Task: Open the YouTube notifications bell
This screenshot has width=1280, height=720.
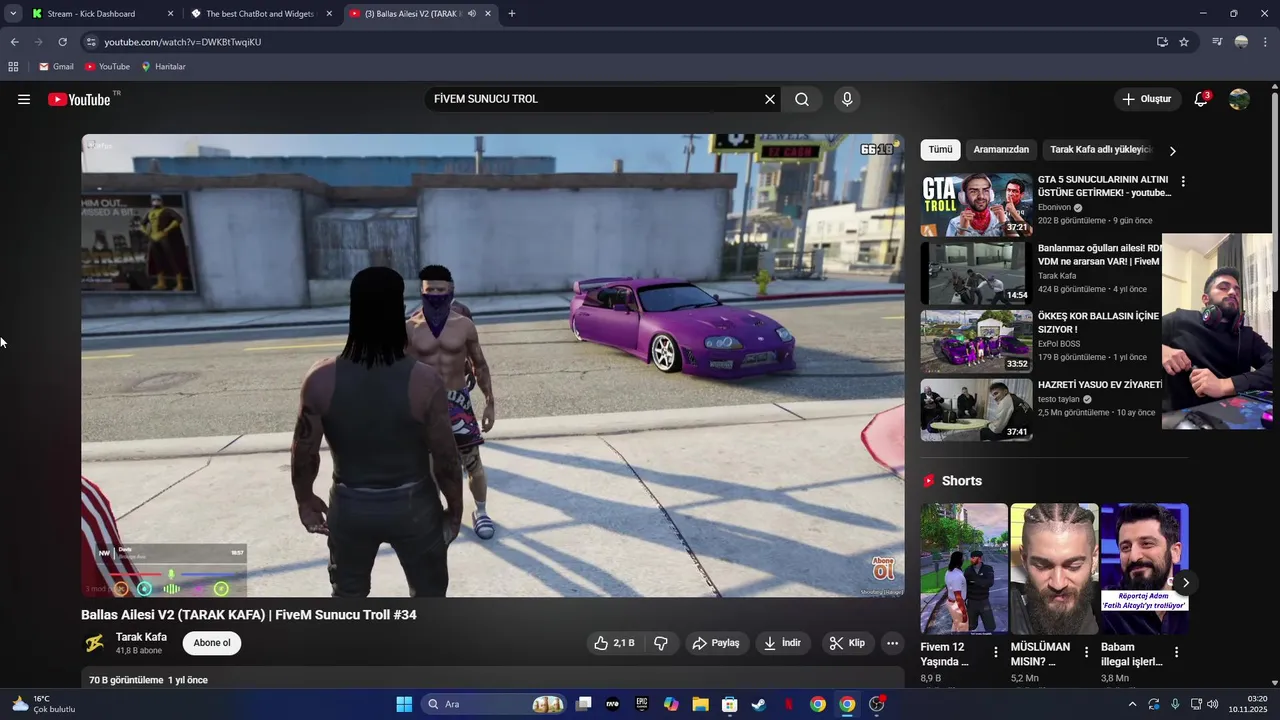Action: coord(1201,99)
